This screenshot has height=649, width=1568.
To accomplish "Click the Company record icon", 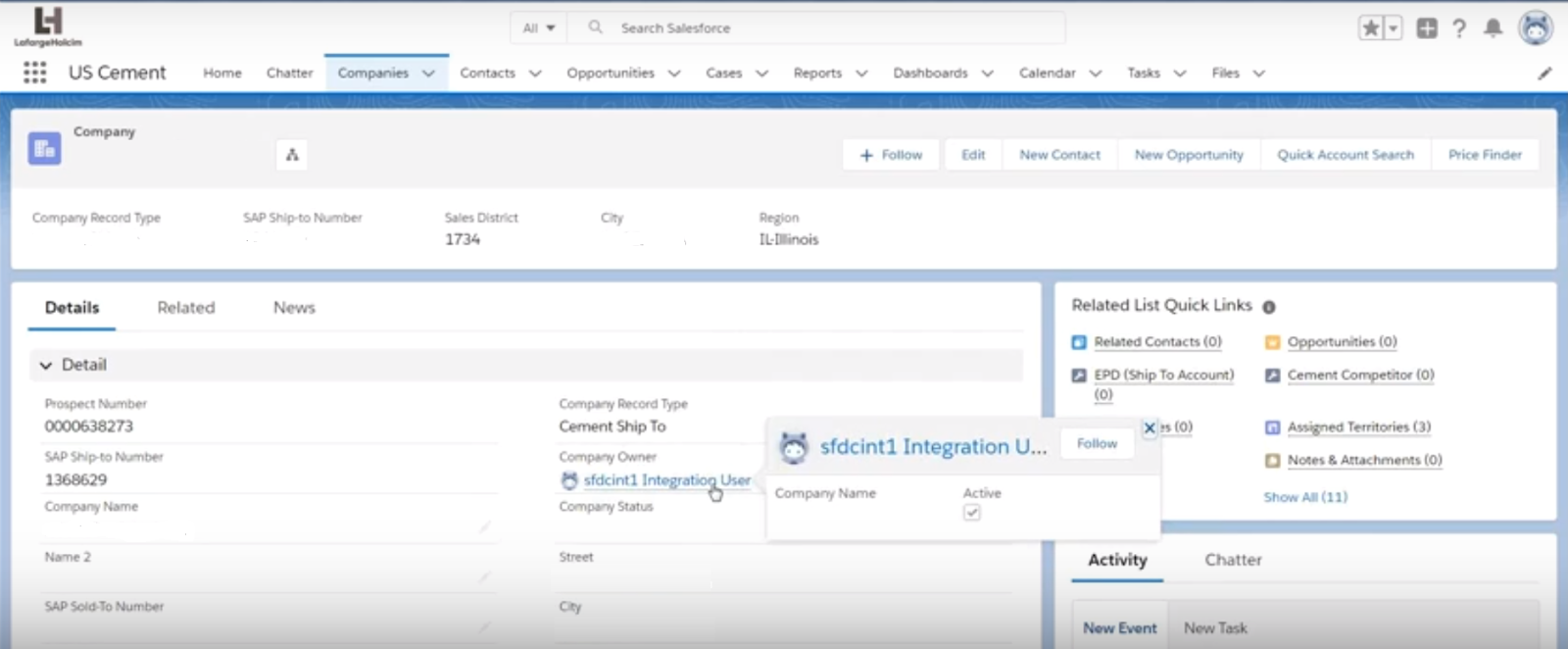I will coord(44,148).
